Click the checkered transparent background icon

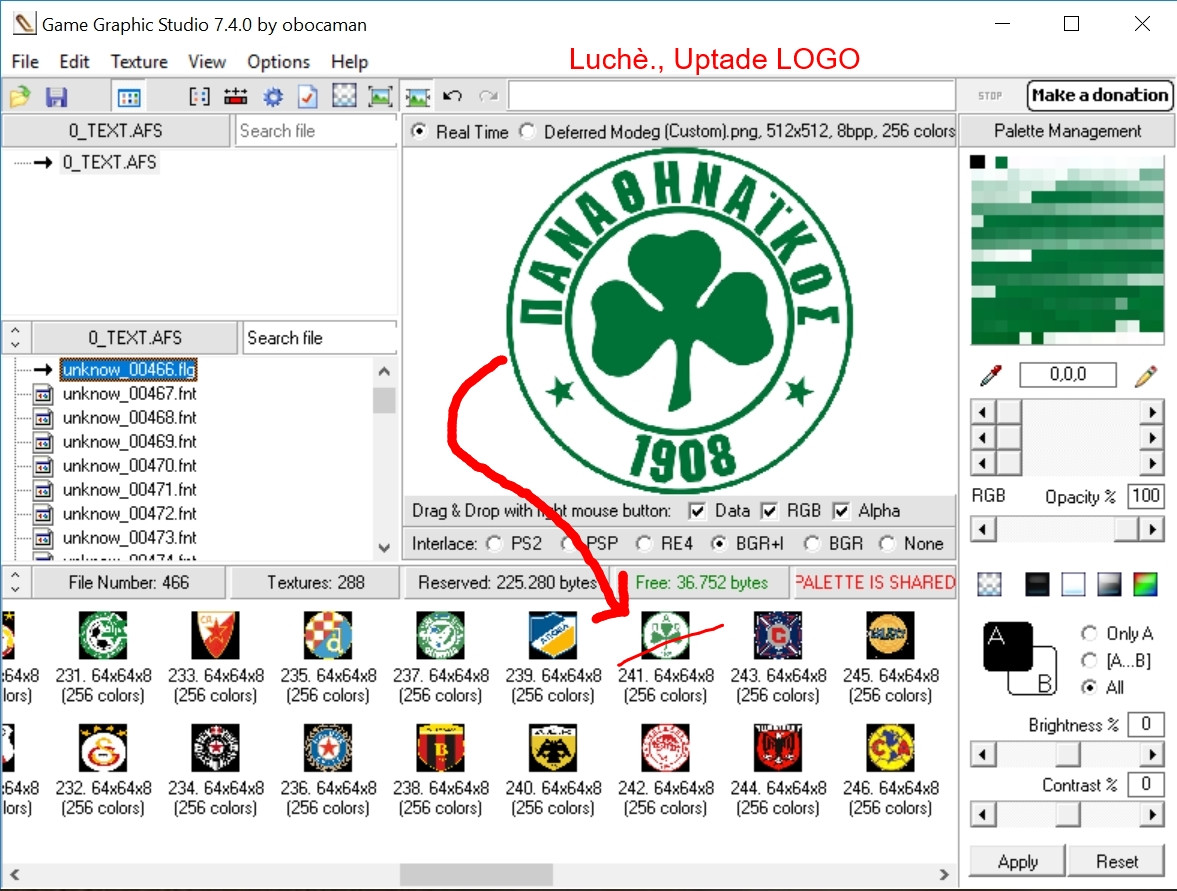click(x=990, y=584)
